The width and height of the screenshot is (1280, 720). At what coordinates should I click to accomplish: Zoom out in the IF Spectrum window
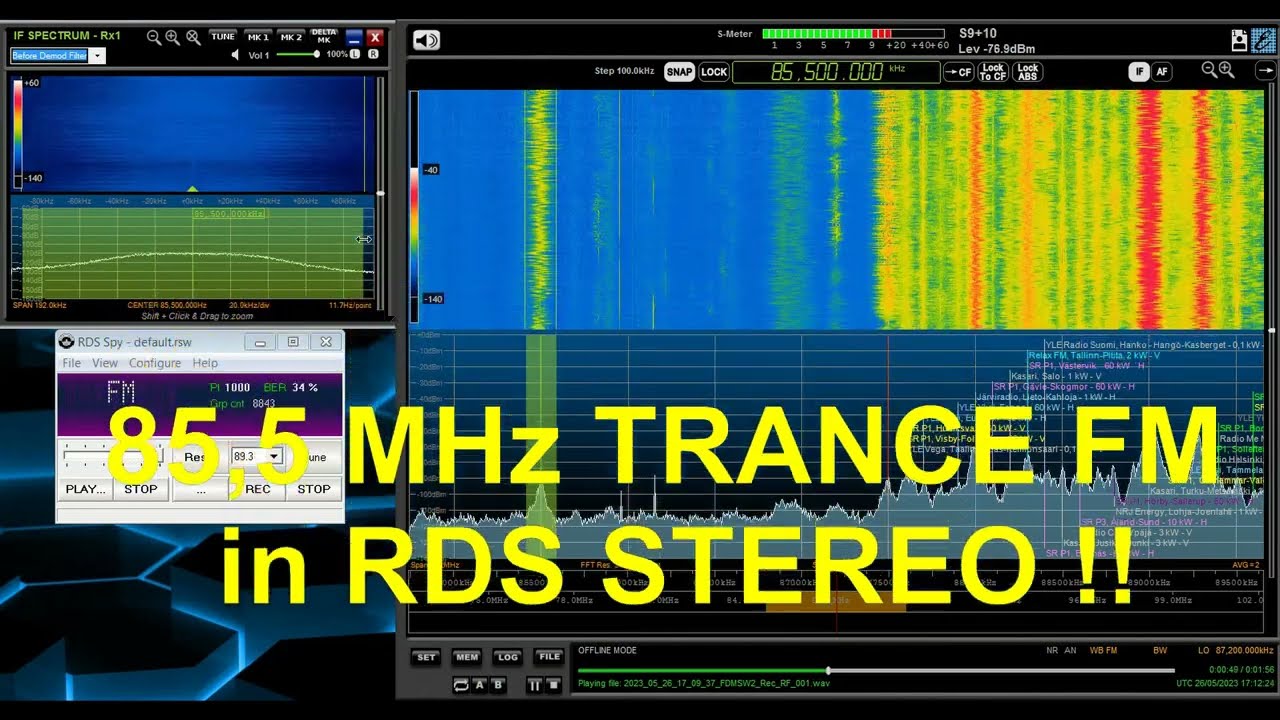[153, 37]
